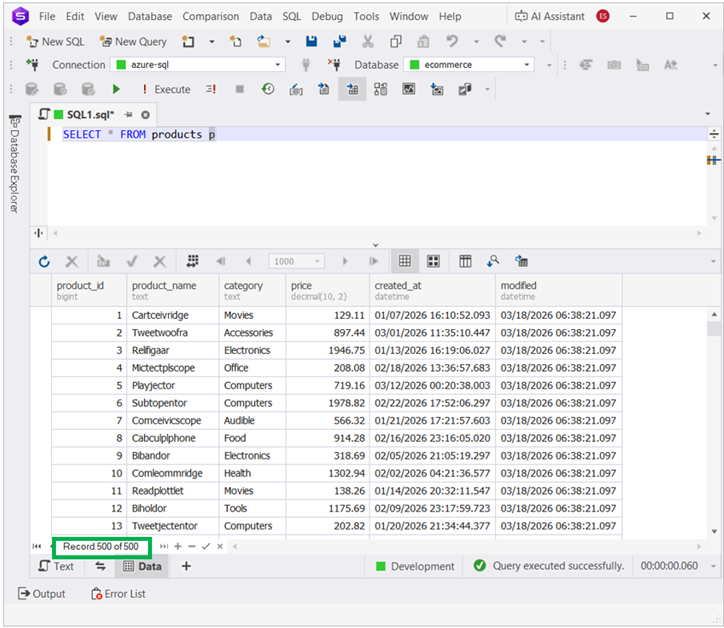
Task: Open the File menu
Action: coord(47,16)
